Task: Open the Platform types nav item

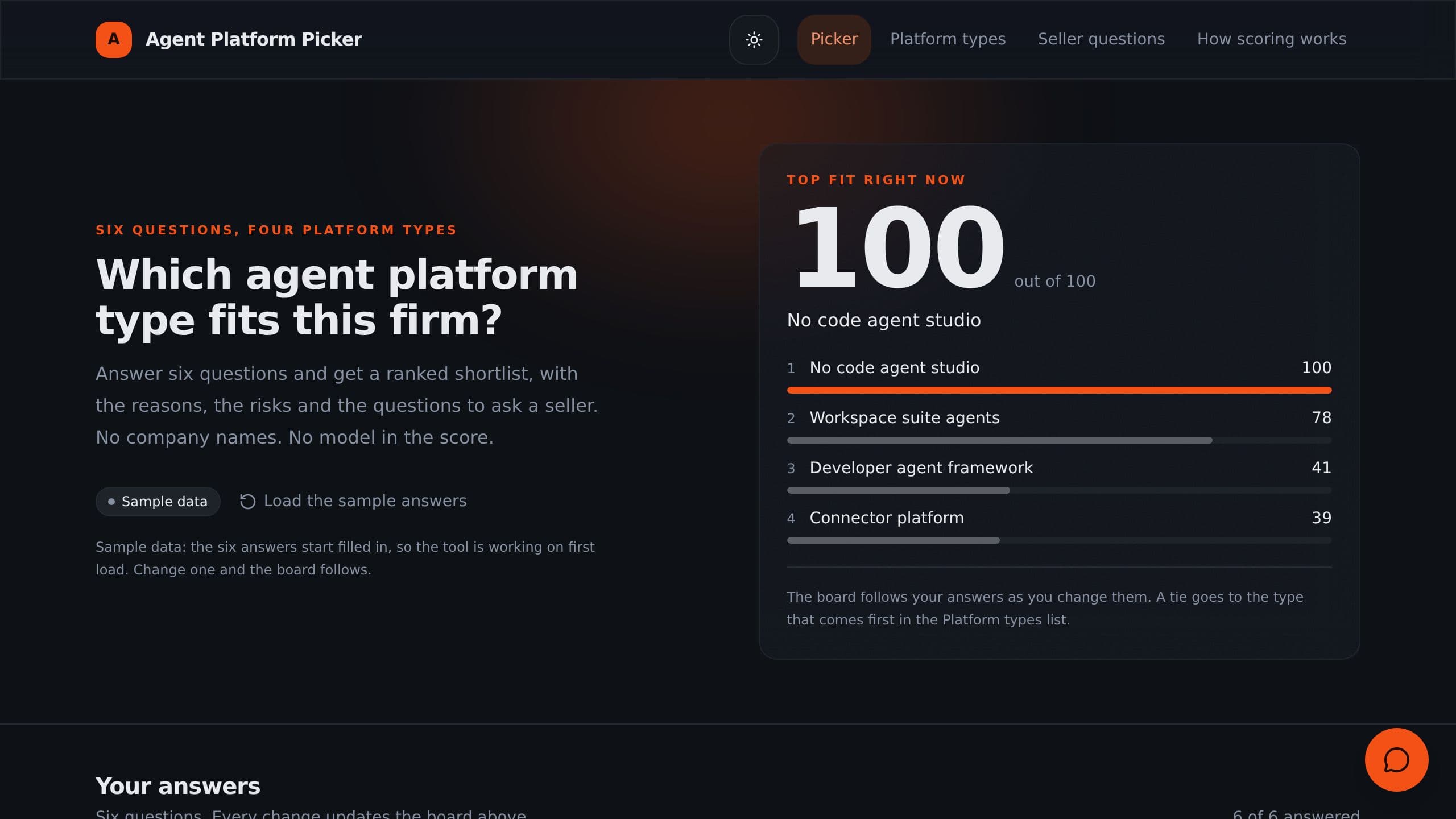Action: point(948,39)
